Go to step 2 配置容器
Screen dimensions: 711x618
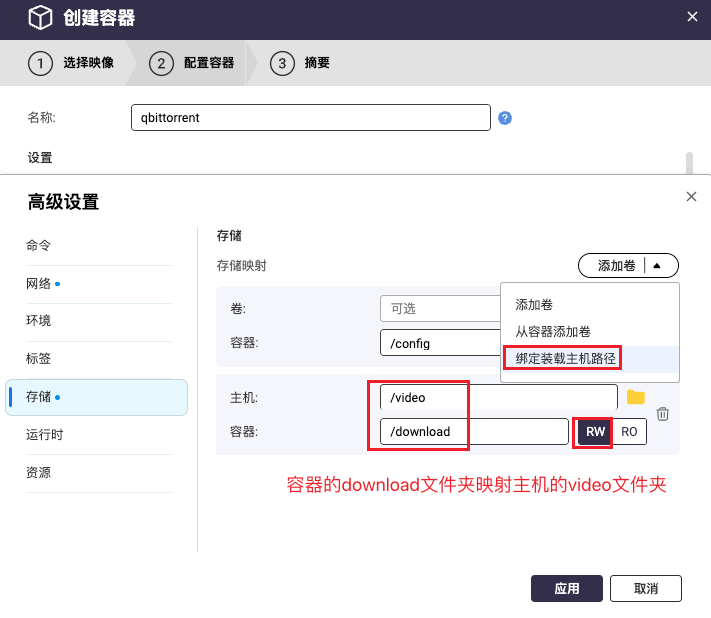192,63
